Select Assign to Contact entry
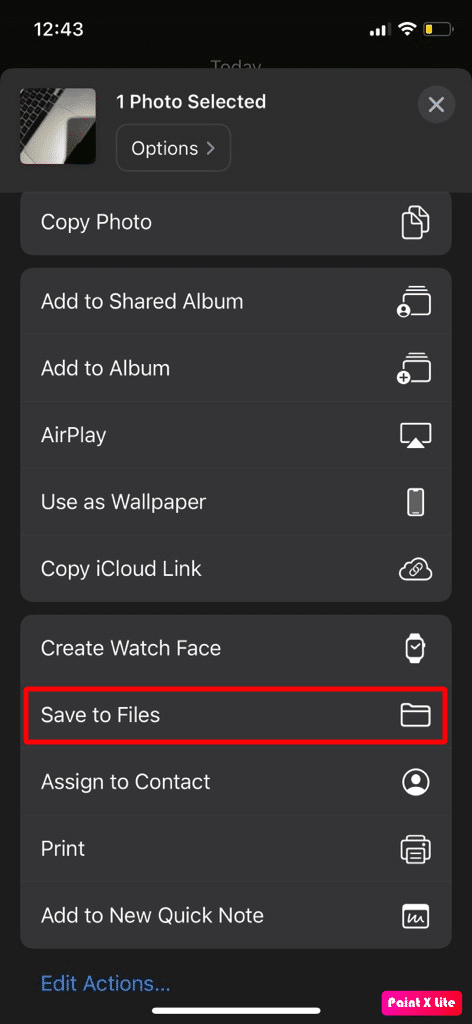 (x=236, y=782)
